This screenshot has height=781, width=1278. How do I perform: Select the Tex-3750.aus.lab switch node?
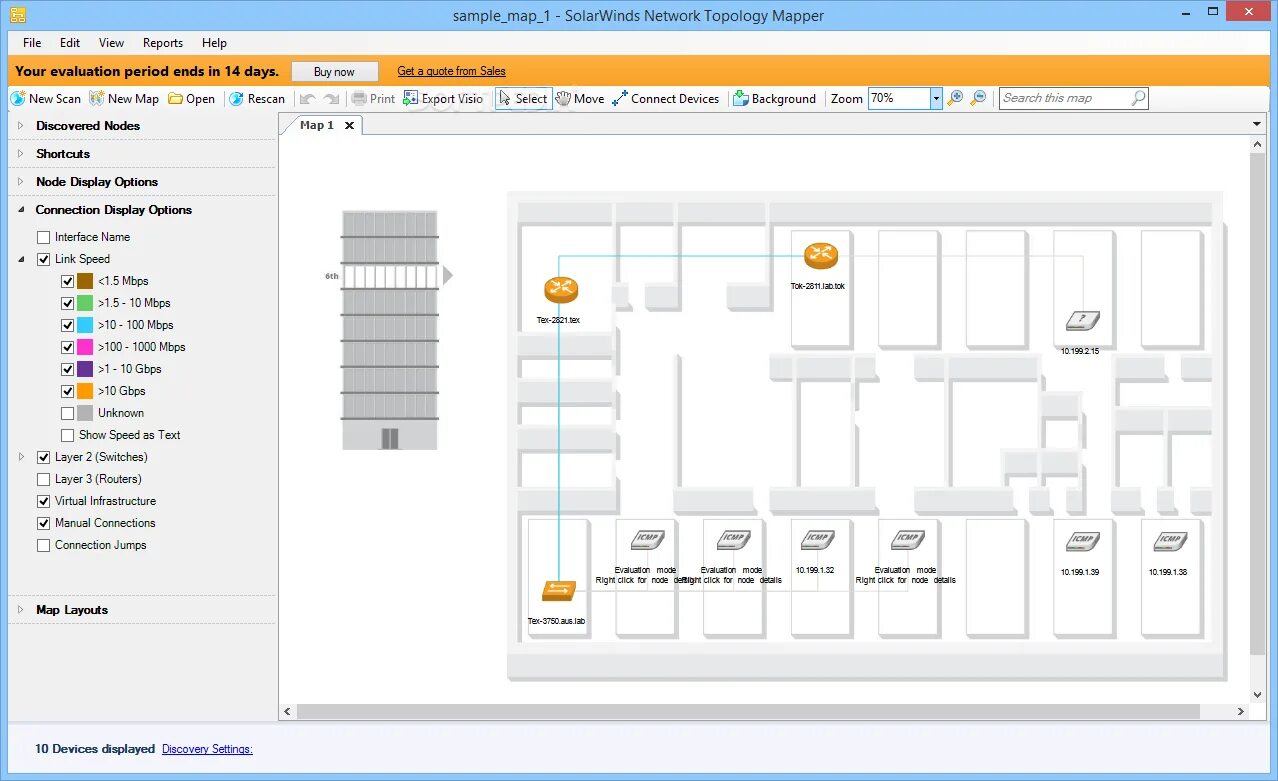pos(559,591)
